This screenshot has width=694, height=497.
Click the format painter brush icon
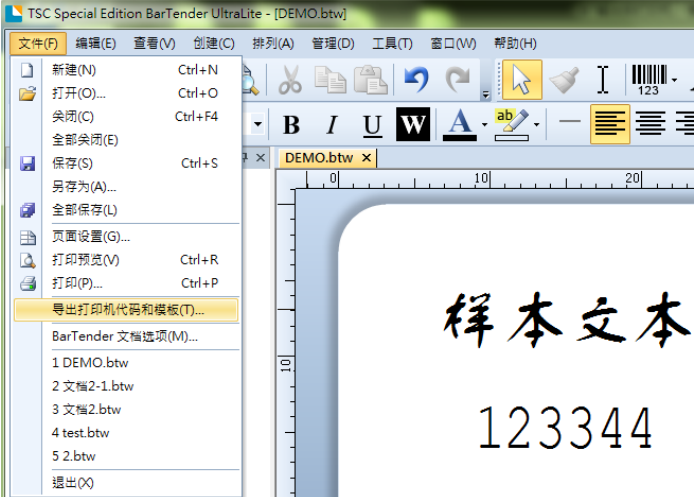[x=563, y=80]
